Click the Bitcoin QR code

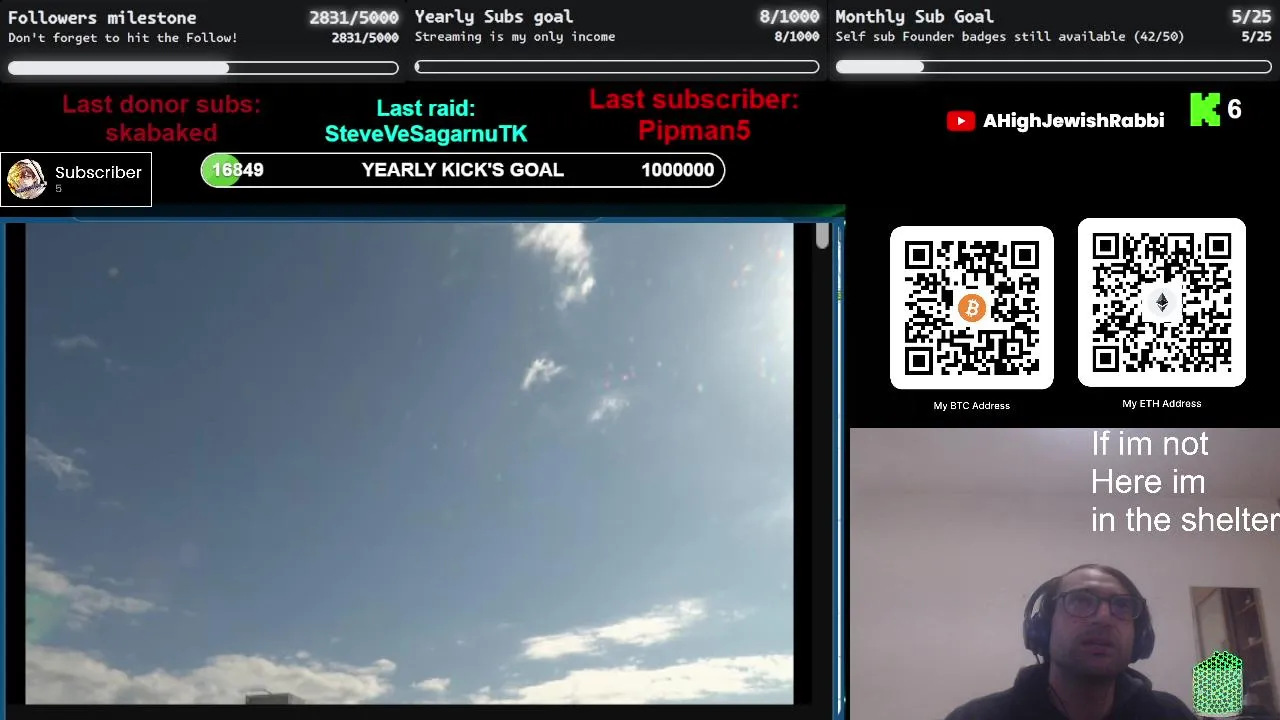[x=972, y=308]
